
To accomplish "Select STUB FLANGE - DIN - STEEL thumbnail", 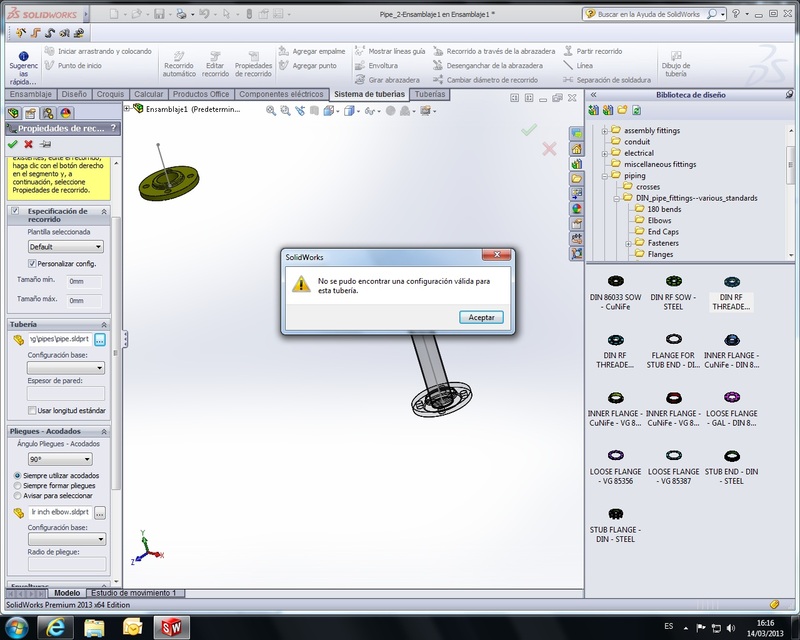I will pos(615,526).
